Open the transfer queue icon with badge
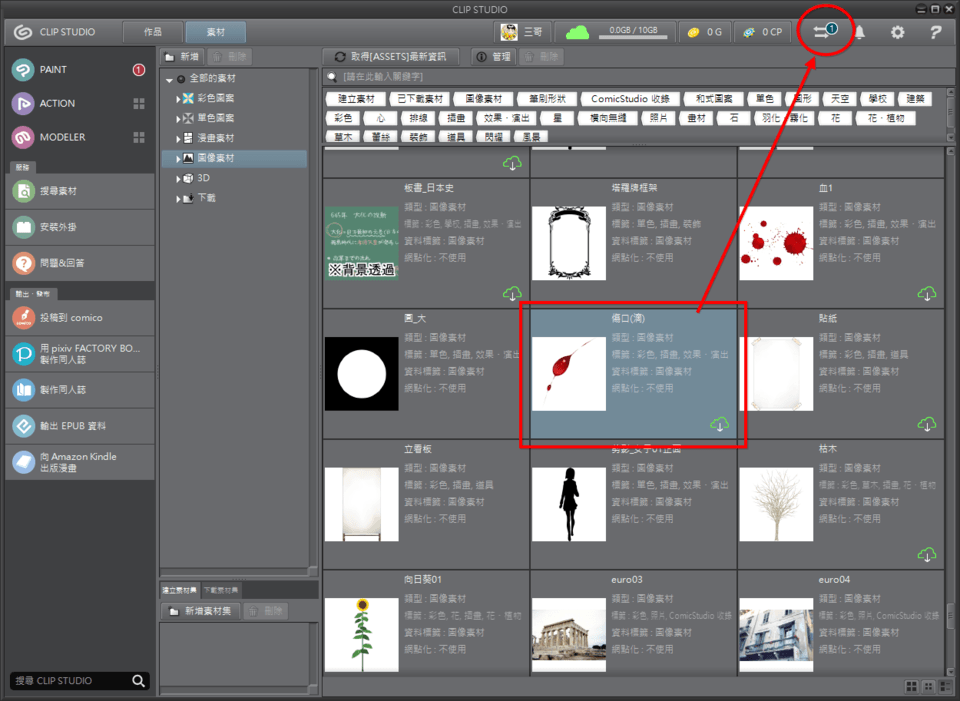This screenshot has width=960, height=701. click(x=824, y=32)
